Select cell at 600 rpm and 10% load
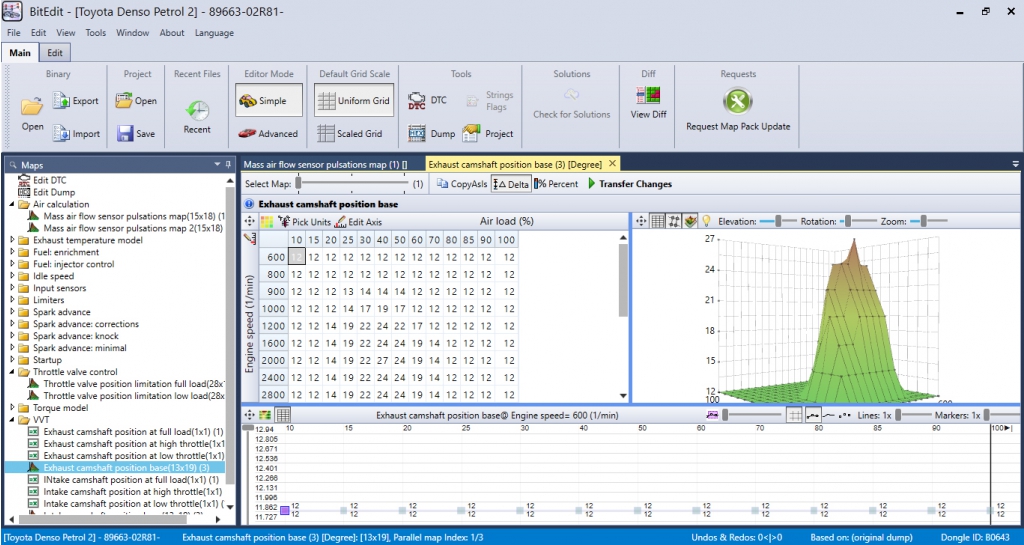The width and height of the screenshot is (1024, 545). 296,257
